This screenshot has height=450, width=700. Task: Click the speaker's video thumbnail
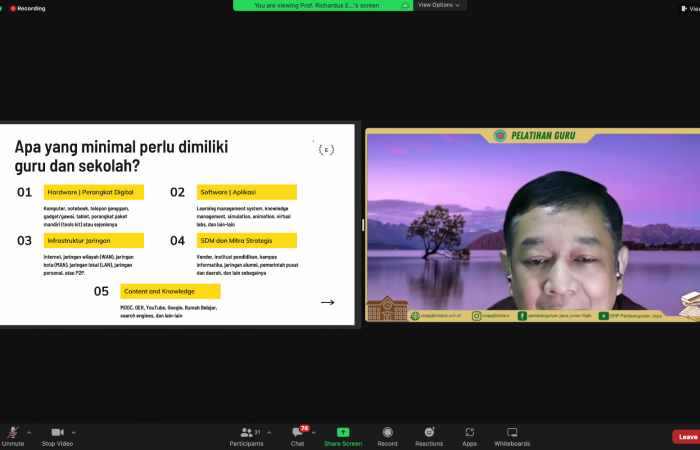point(532,224)
